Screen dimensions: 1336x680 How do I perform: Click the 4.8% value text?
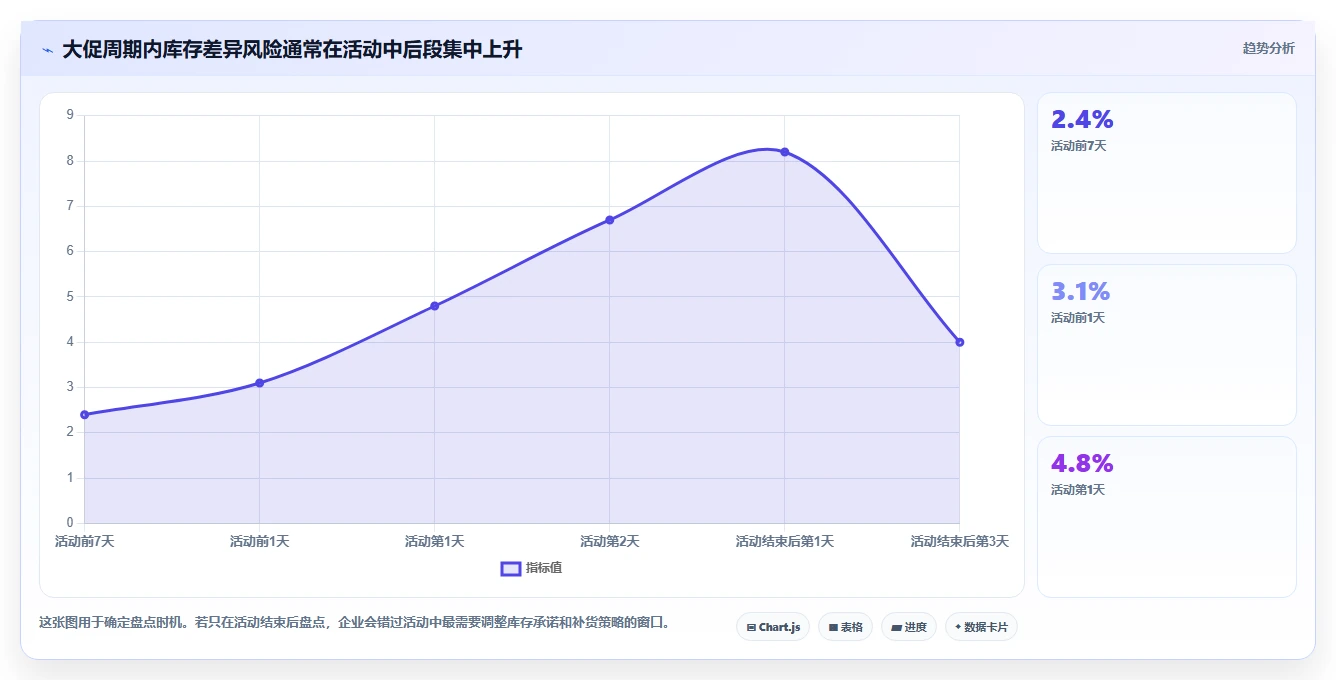1082,464
